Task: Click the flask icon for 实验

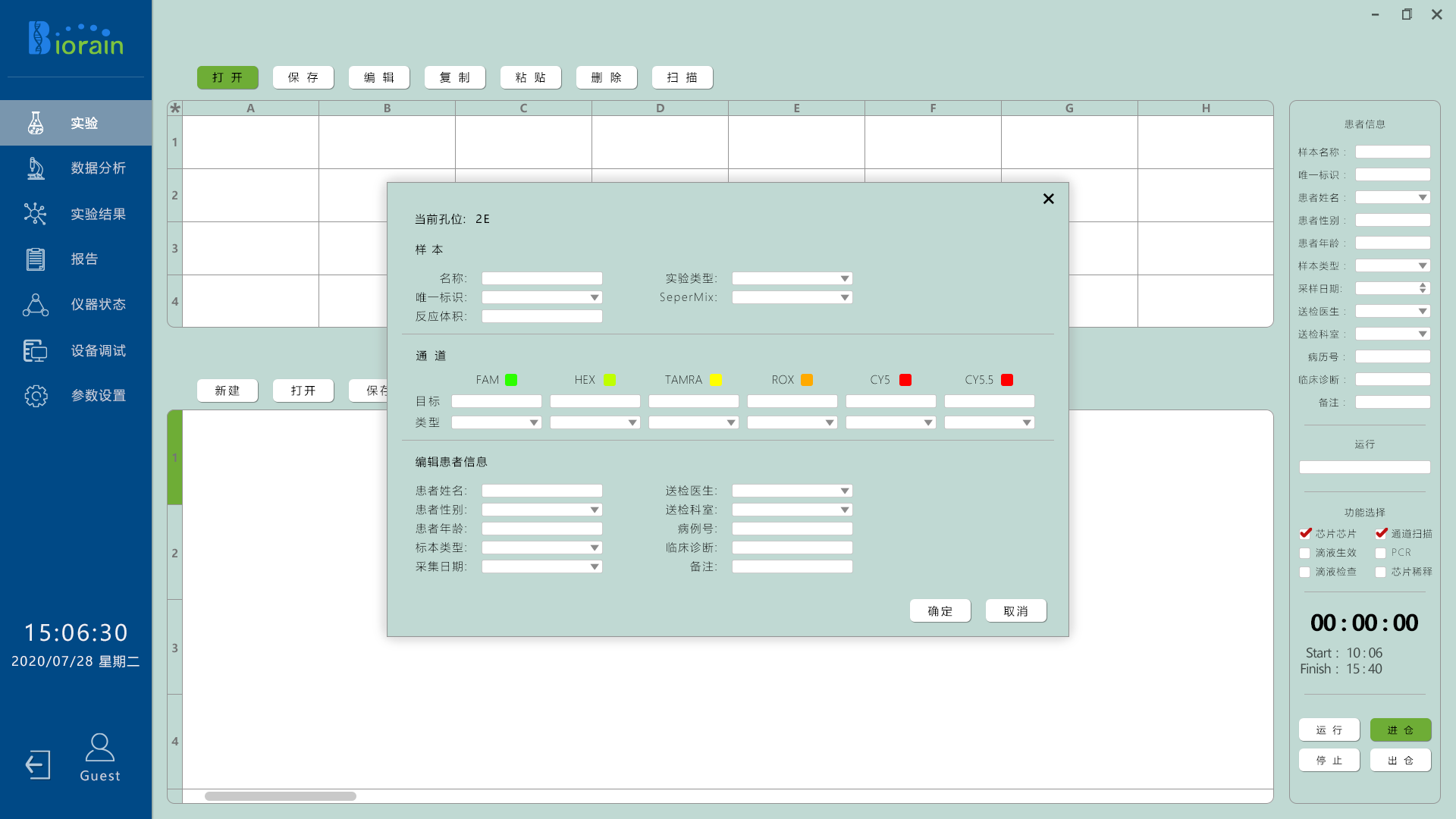Action: click(x=36, y=123)
